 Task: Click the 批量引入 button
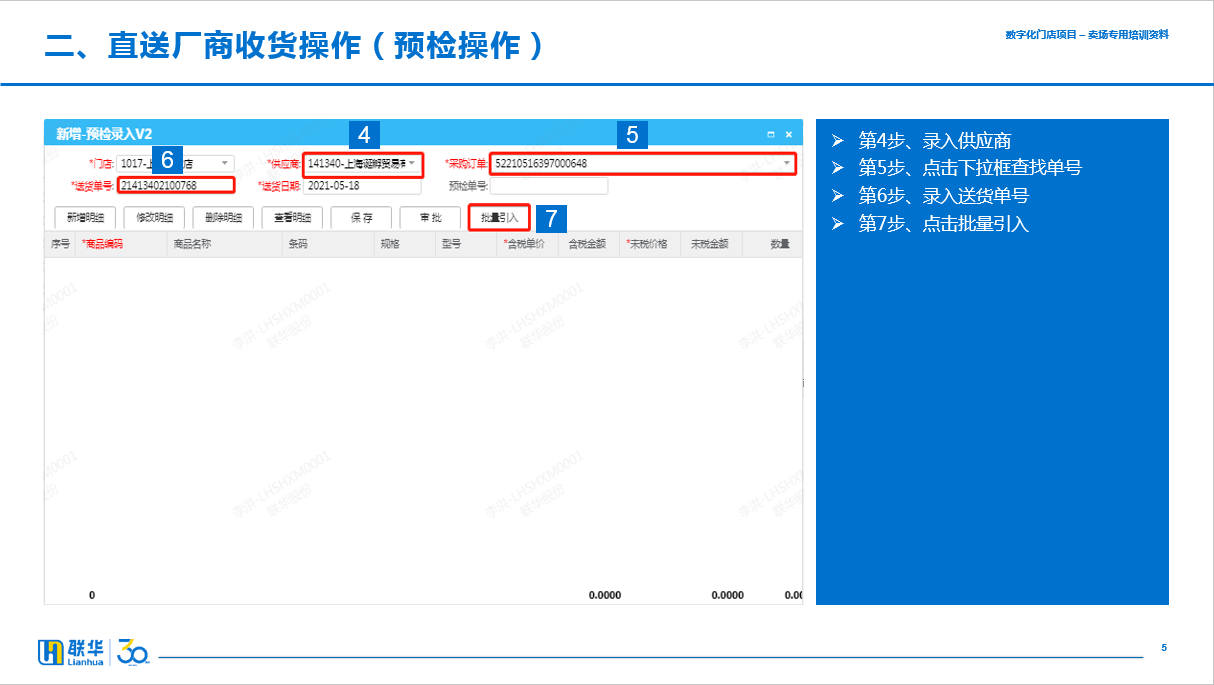pos(499,217)
